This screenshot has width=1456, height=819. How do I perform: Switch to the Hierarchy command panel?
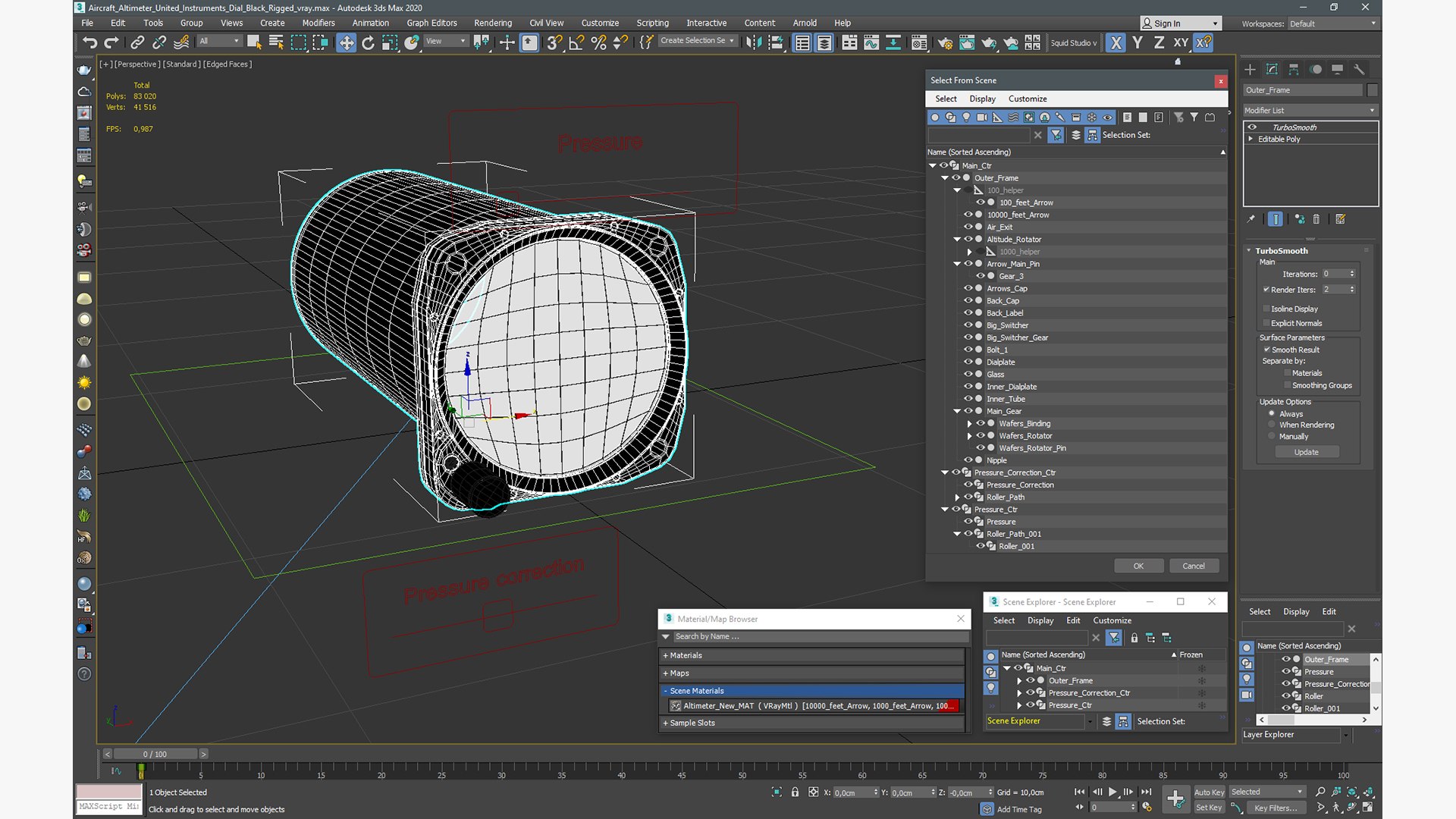pyautogui.click(x=1294, y=69)
